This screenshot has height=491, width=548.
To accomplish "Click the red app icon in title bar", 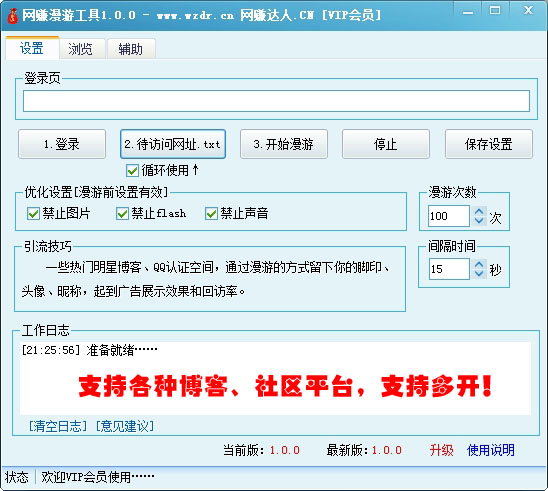I will [13, 16].
